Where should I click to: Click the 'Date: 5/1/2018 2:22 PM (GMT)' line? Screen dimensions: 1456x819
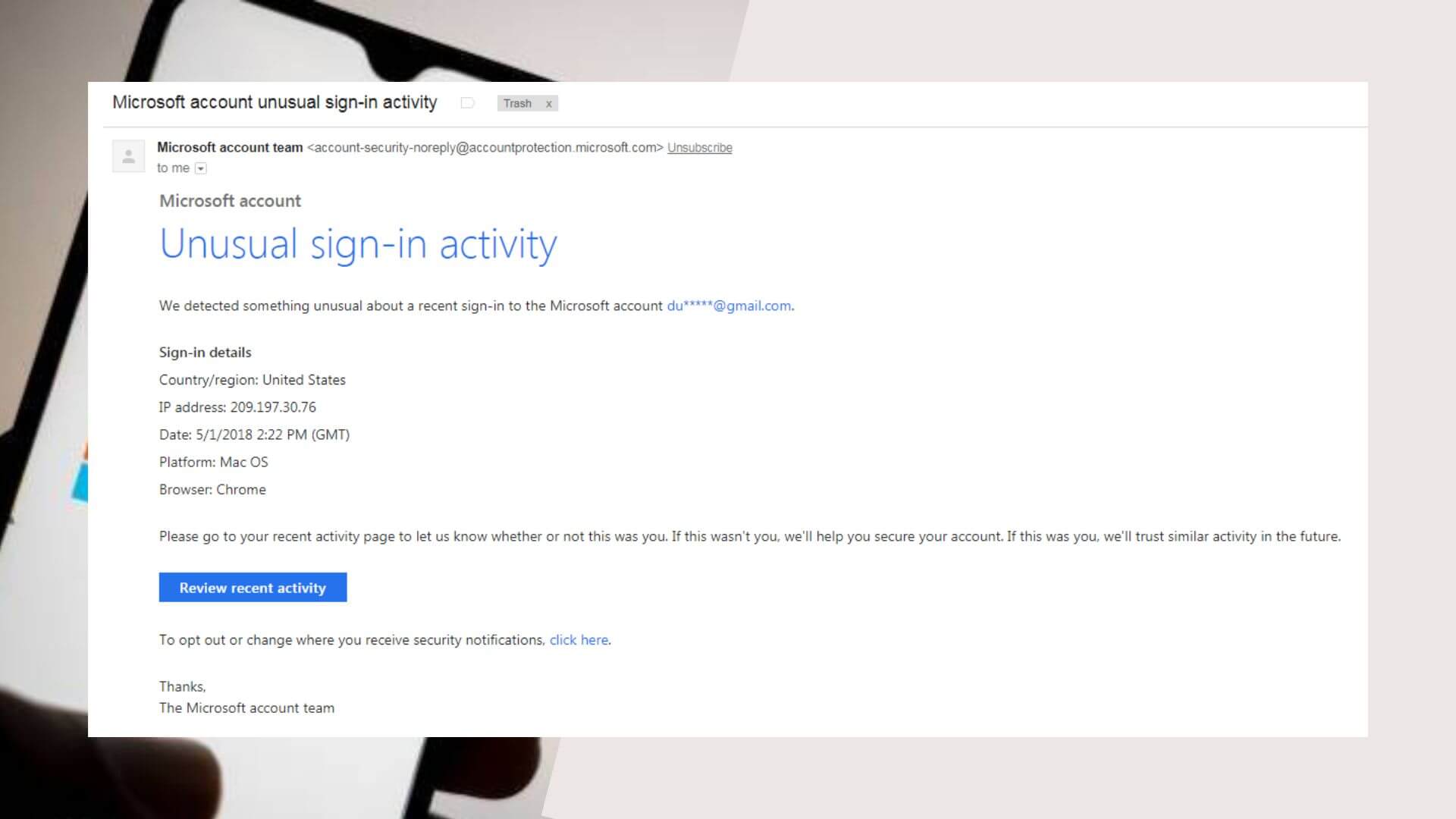(x=254, y=435)
